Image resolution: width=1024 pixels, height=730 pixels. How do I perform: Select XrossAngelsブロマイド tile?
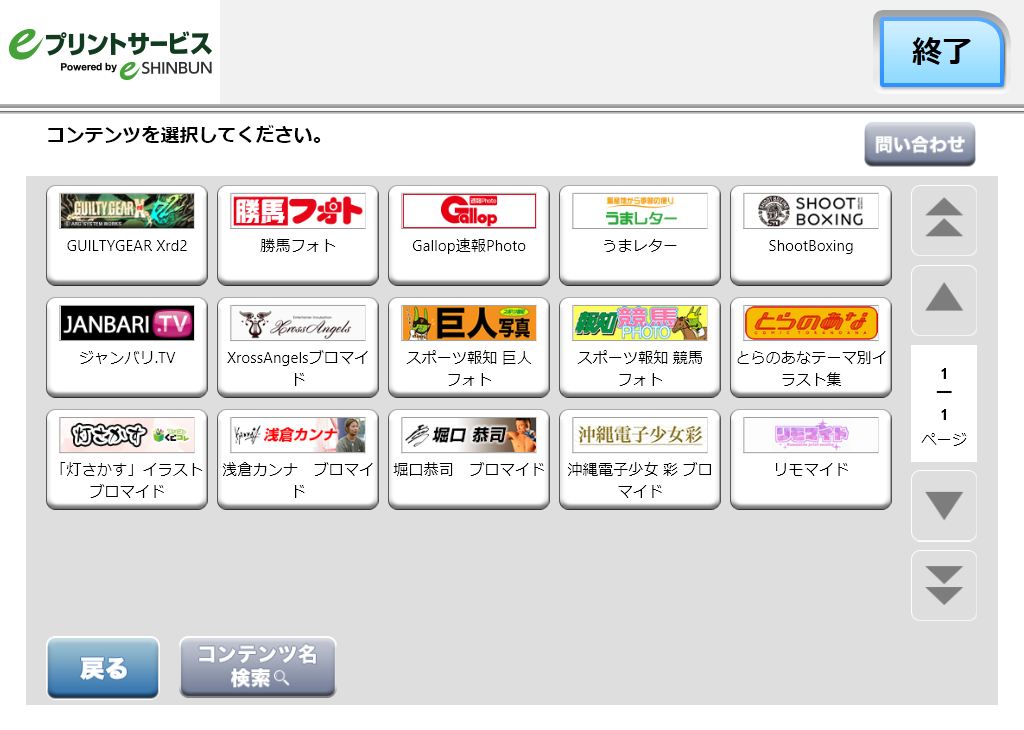[298, 347]
